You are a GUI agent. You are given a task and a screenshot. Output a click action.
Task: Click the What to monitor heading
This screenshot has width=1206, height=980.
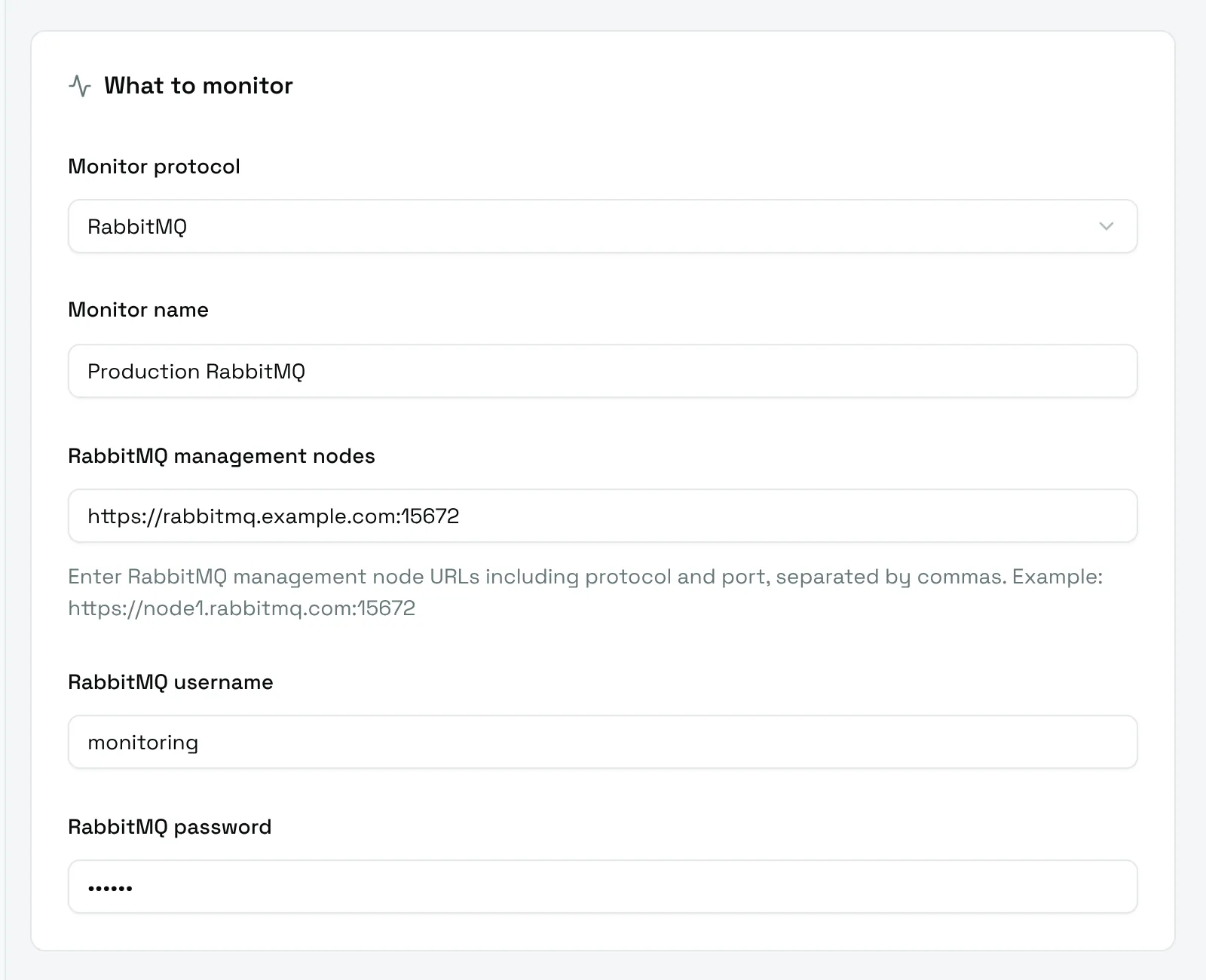pyautogui.click(x=198, y=86)
